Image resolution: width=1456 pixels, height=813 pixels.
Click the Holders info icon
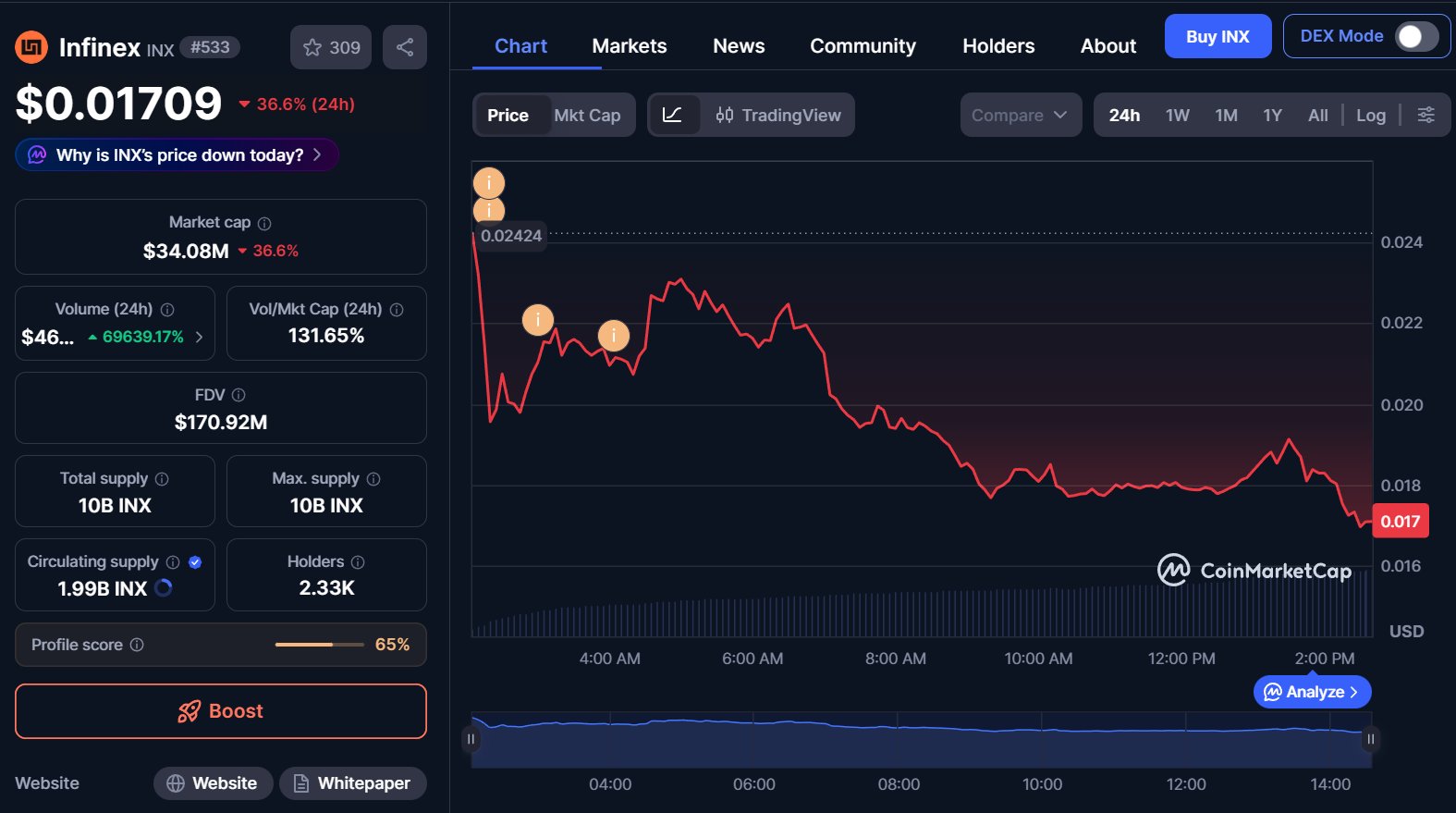358,562
